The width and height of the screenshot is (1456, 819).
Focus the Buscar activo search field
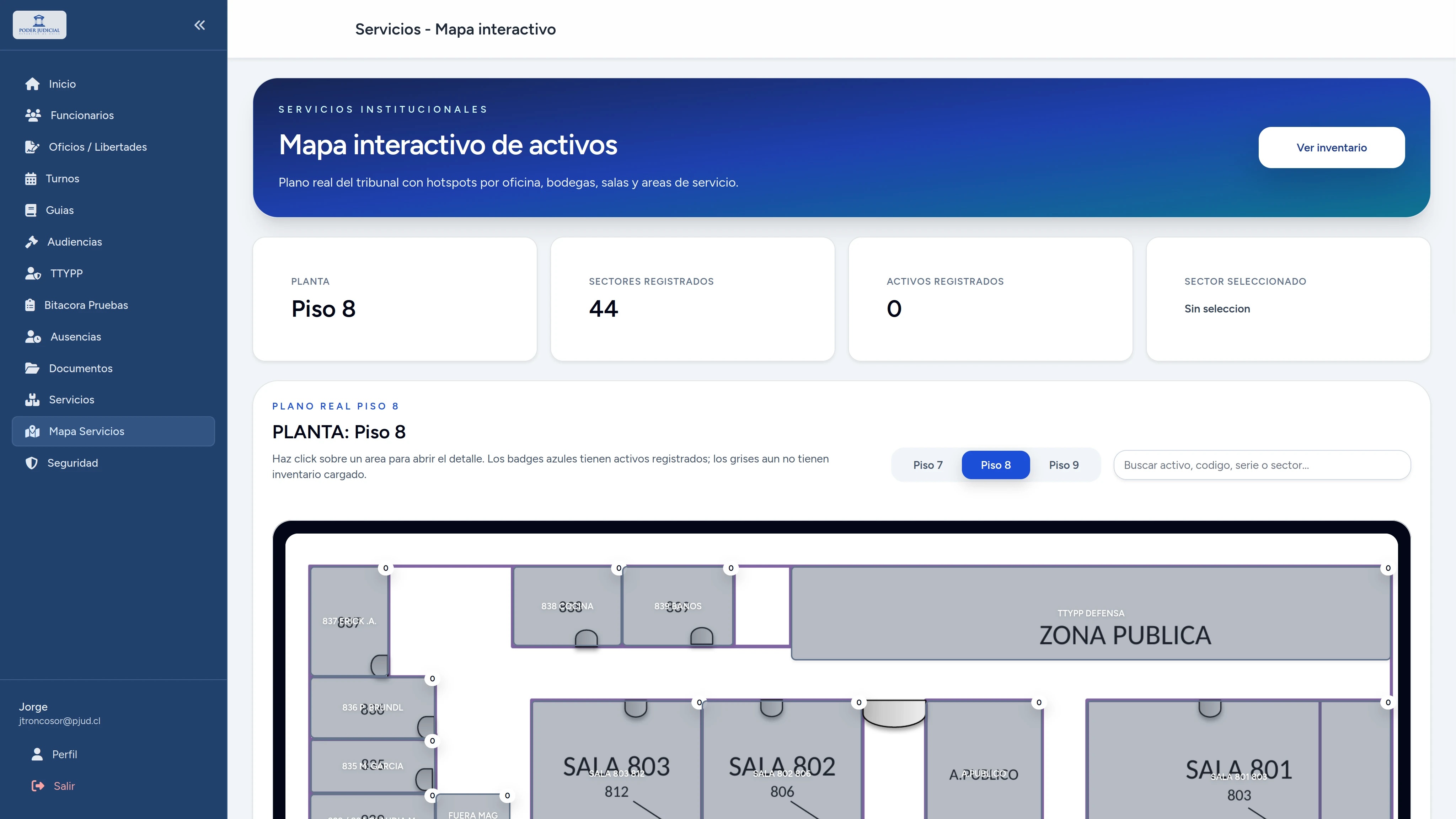pyautogui.click(x=1262, y=465)
